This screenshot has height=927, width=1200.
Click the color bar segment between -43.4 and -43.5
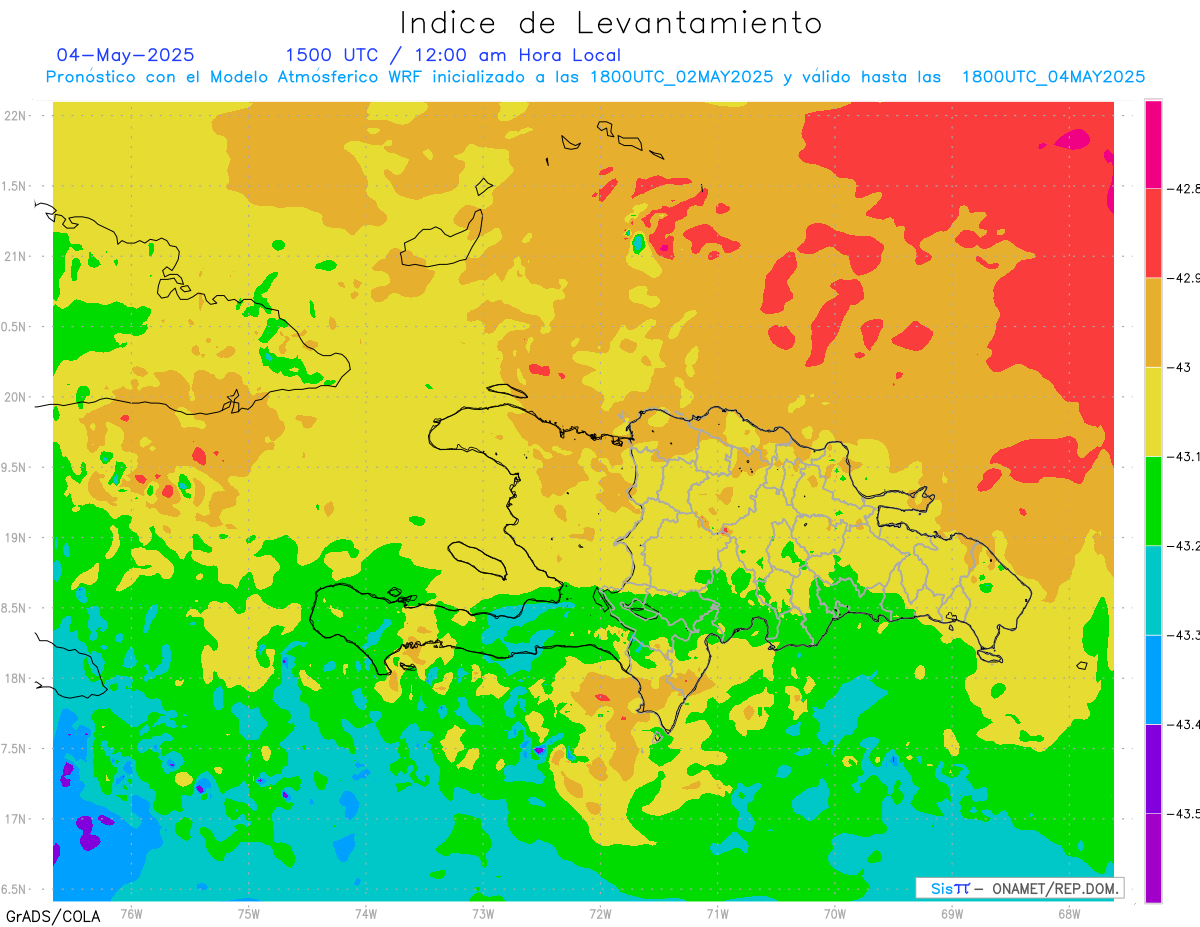tap(1153, 769)
